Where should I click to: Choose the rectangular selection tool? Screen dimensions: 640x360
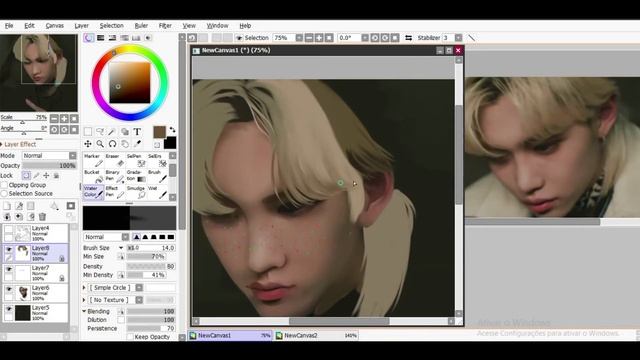click(88, 131)
